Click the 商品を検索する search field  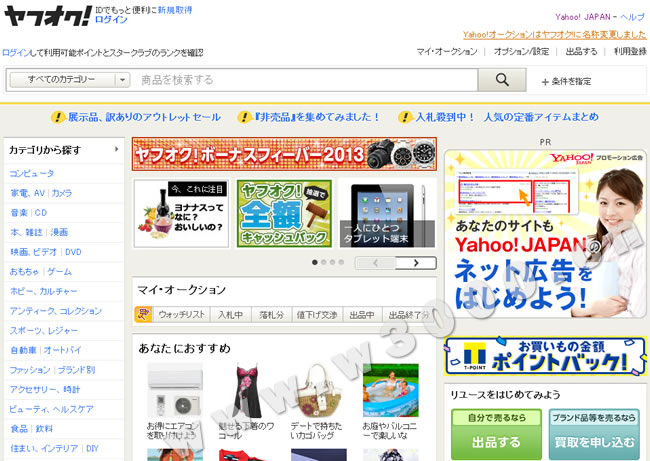pos(306,80)
